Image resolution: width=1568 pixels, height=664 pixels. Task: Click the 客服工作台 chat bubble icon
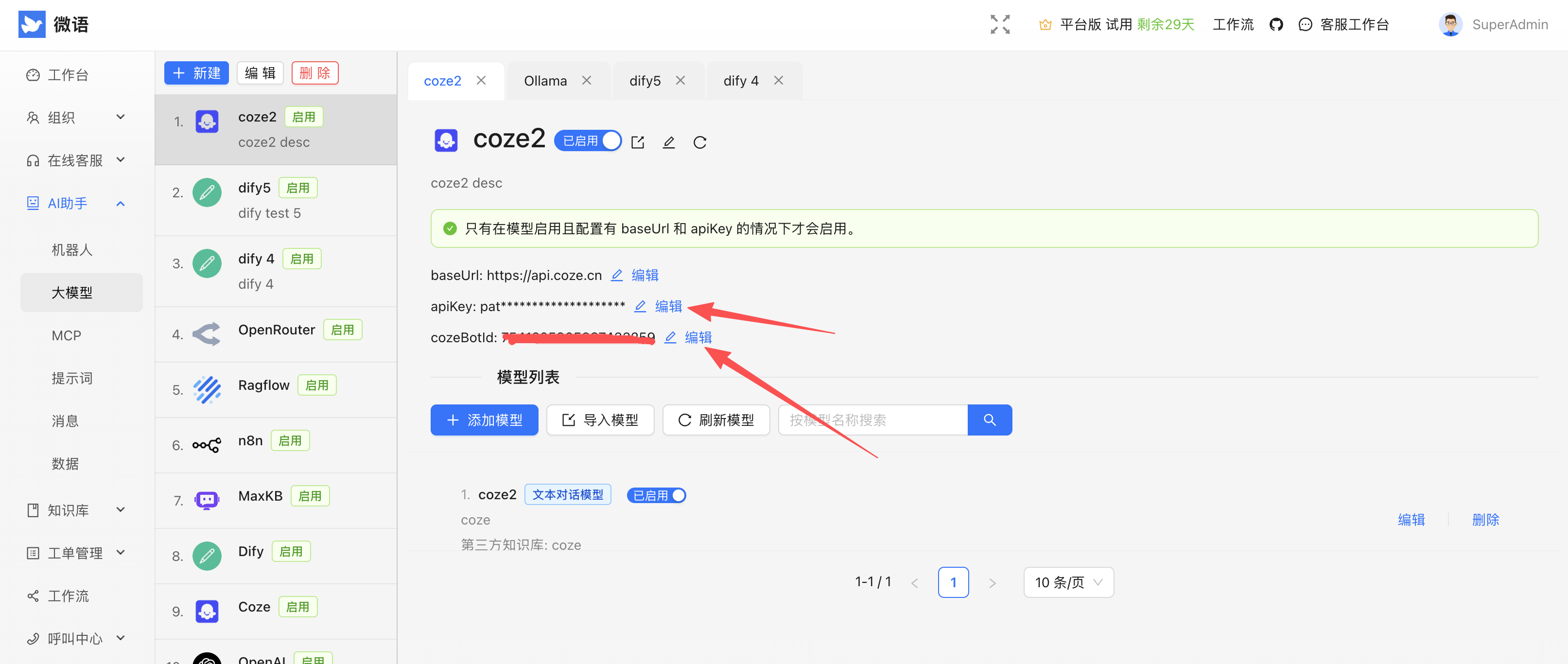(1305, 24)
